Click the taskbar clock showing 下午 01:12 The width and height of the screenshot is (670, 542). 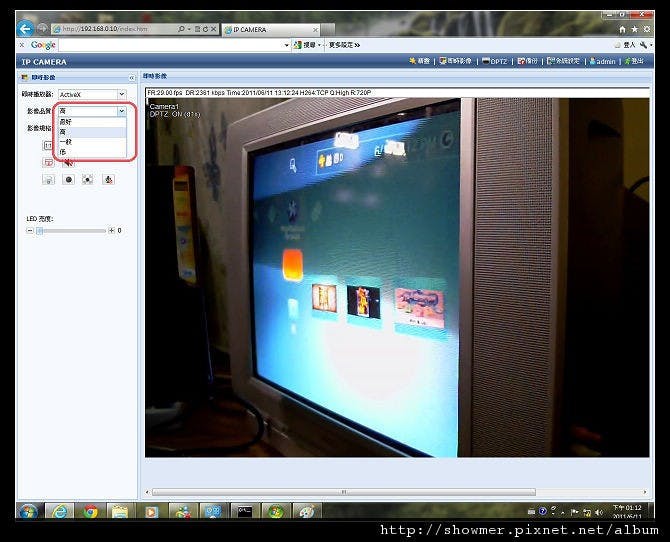click(x=627, y=511)
